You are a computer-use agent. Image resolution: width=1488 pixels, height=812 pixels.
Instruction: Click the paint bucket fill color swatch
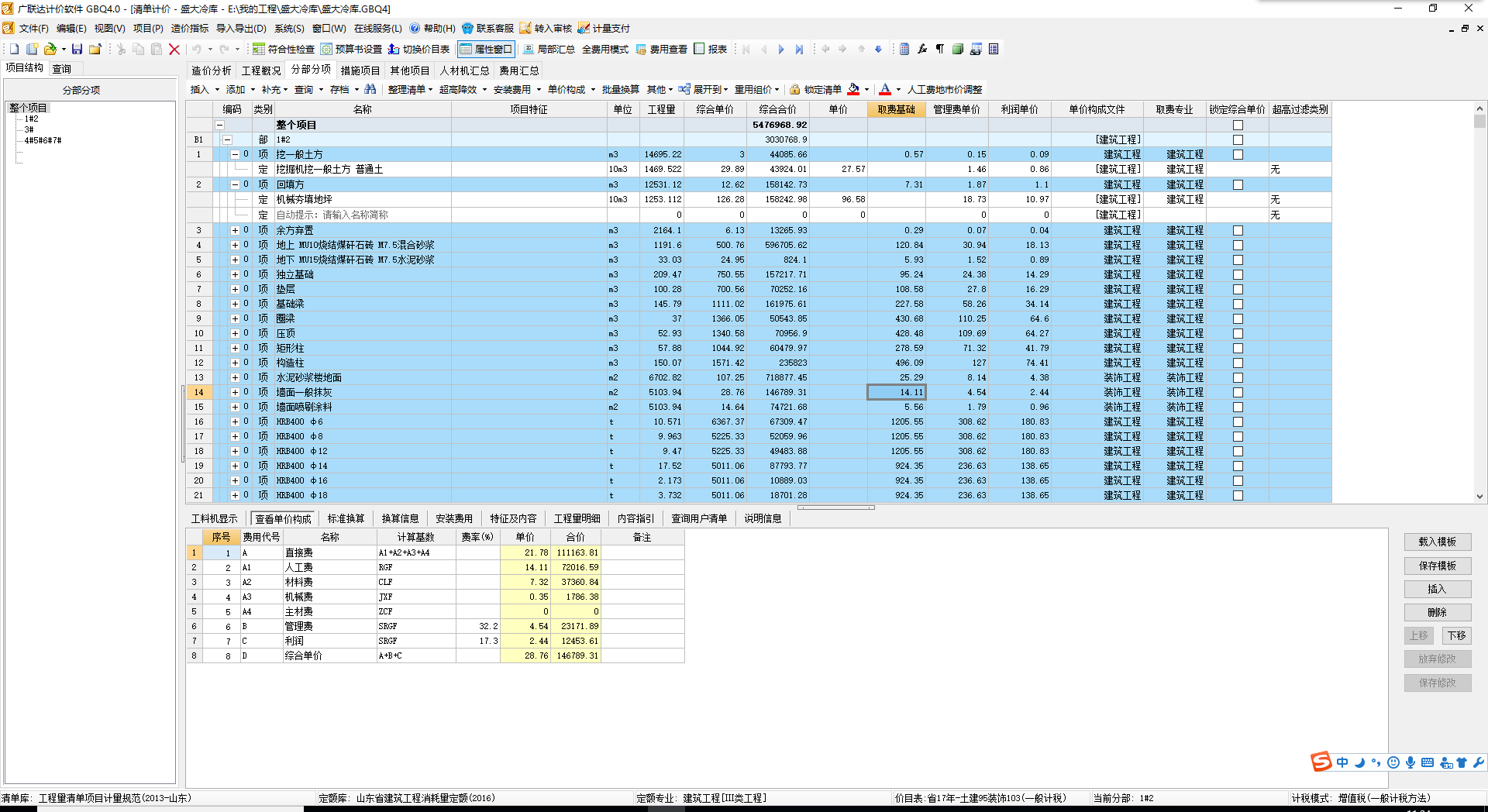click(x=853, y=89)
